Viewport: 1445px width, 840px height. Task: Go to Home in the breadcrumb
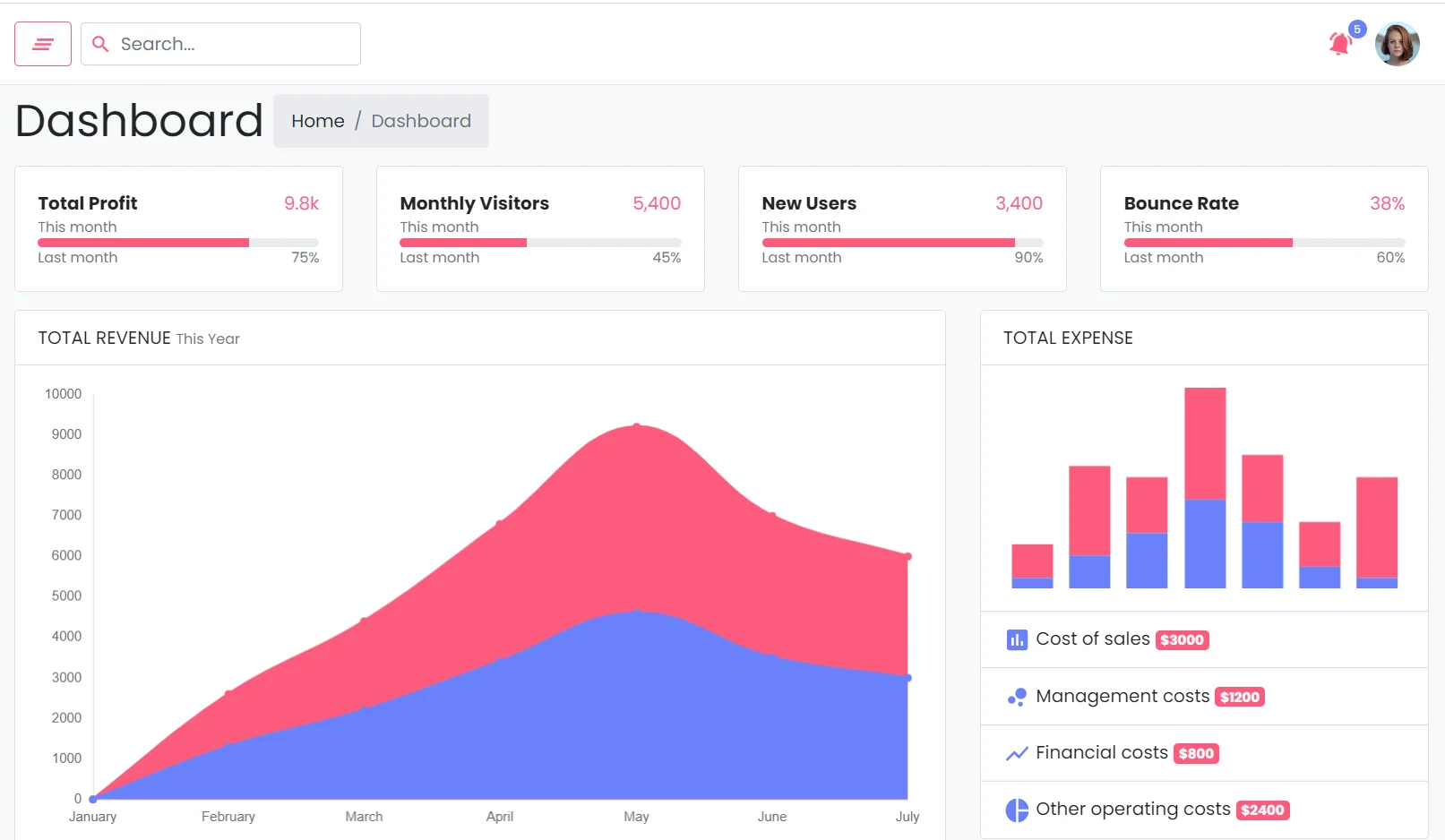pyautogui.click(x=317, y=121)
